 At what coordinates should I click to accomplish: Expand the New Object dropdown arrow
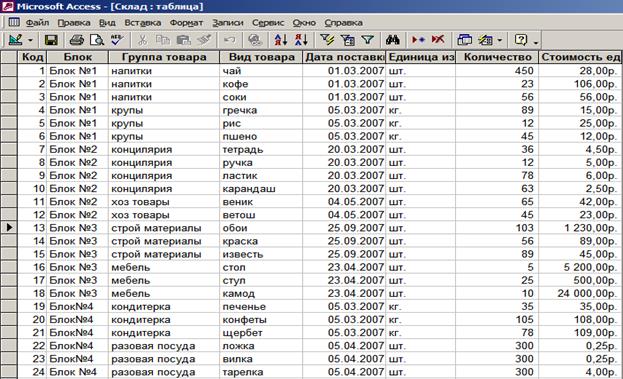(x=500, y=40)
